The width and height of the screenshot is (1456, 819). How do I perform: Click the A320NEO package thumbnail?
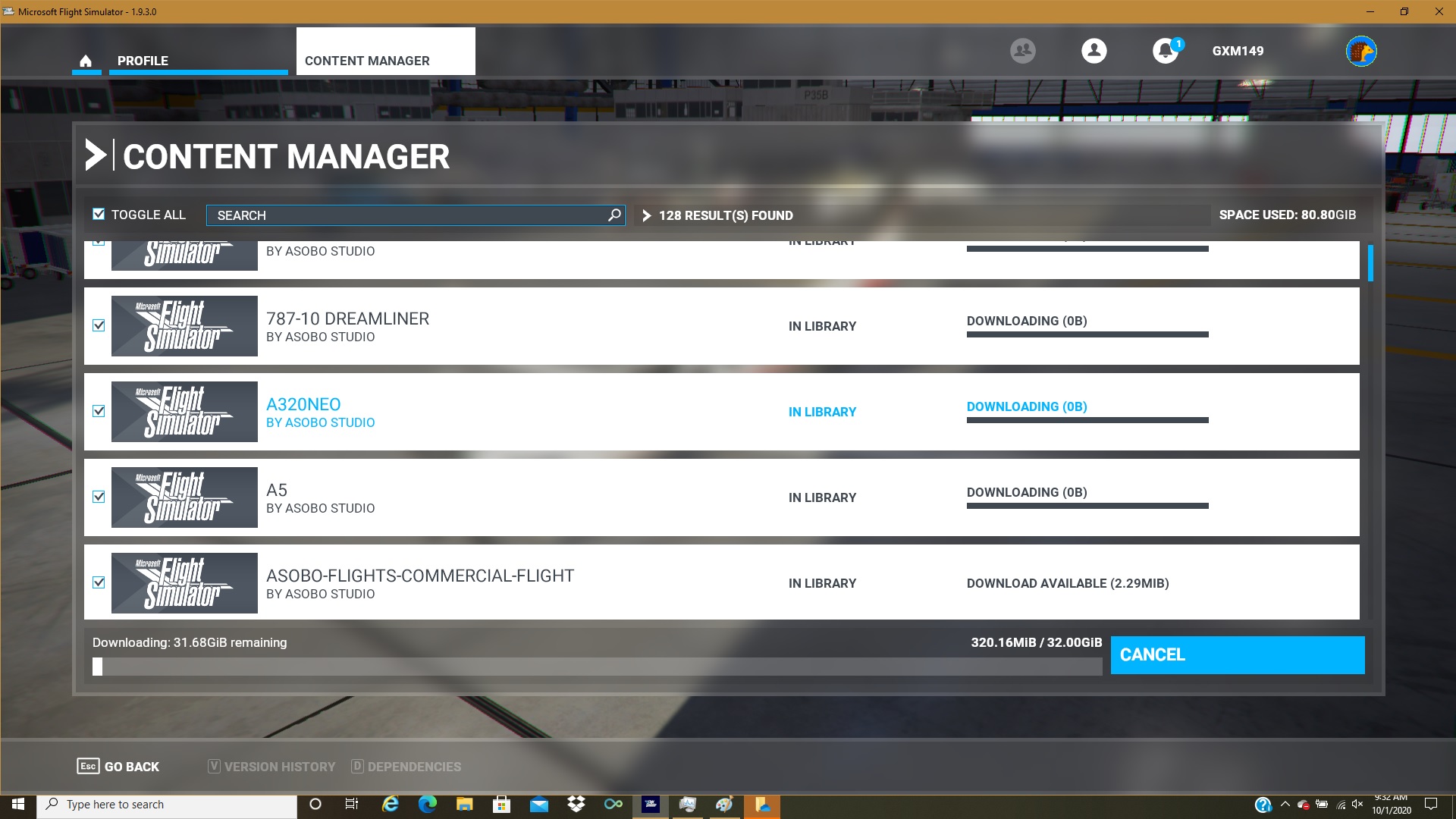[x=184, y=412]
